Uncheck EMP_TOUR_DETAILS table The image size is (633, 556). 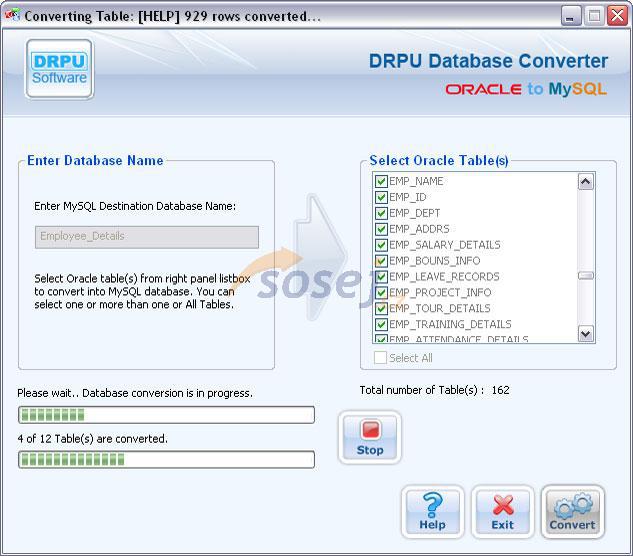[381, 308]
